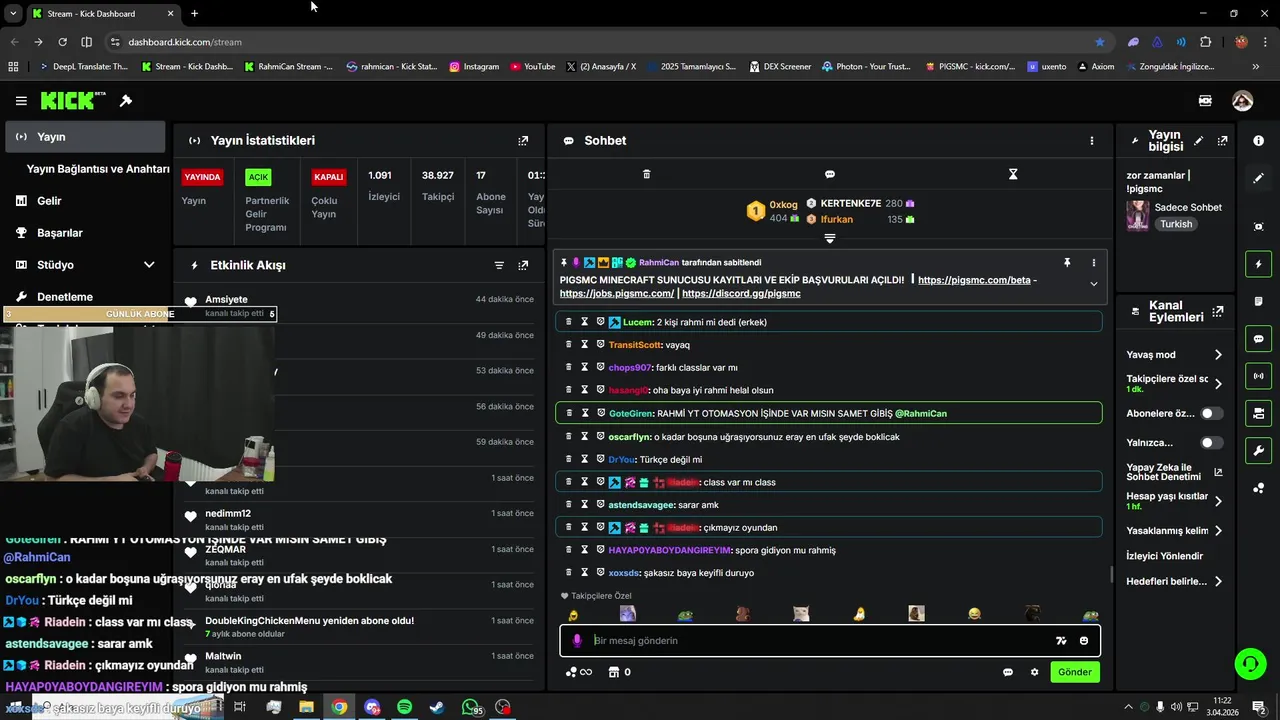Click the info icon in right sidebar
This screenshot has height=720, width=1280.
1258,141
